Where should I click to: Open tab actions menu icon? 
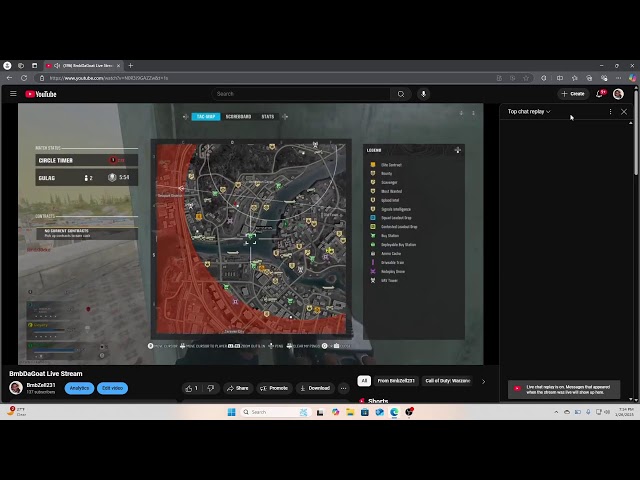coord(35,66)
